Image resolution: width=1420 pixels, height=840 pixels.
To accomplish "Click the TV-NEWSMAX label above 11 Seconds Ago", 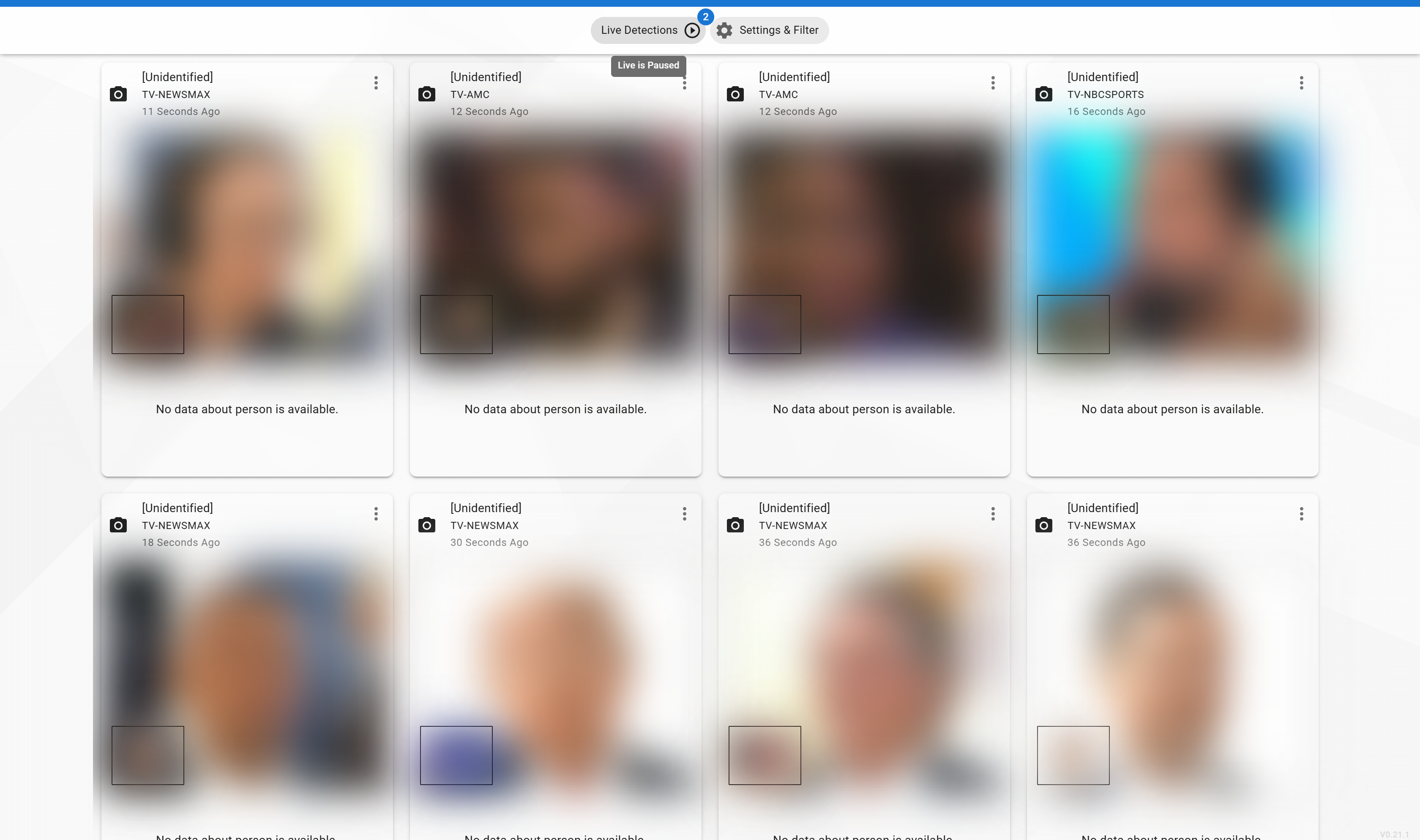I will 176,95.
